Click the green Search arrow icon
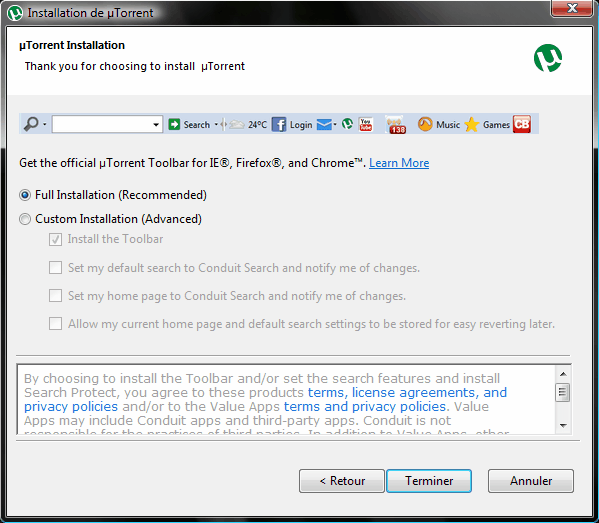Image resolution: width=599 pixels, height=523 pixels. tap(174, 124)
